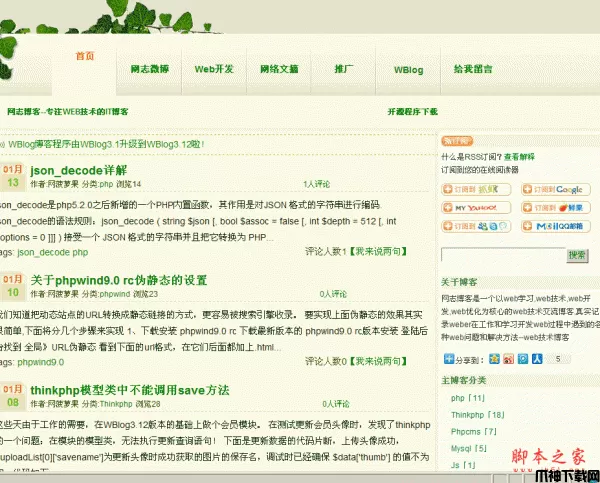Share to Sina Weibo icon

pos(509,359)
